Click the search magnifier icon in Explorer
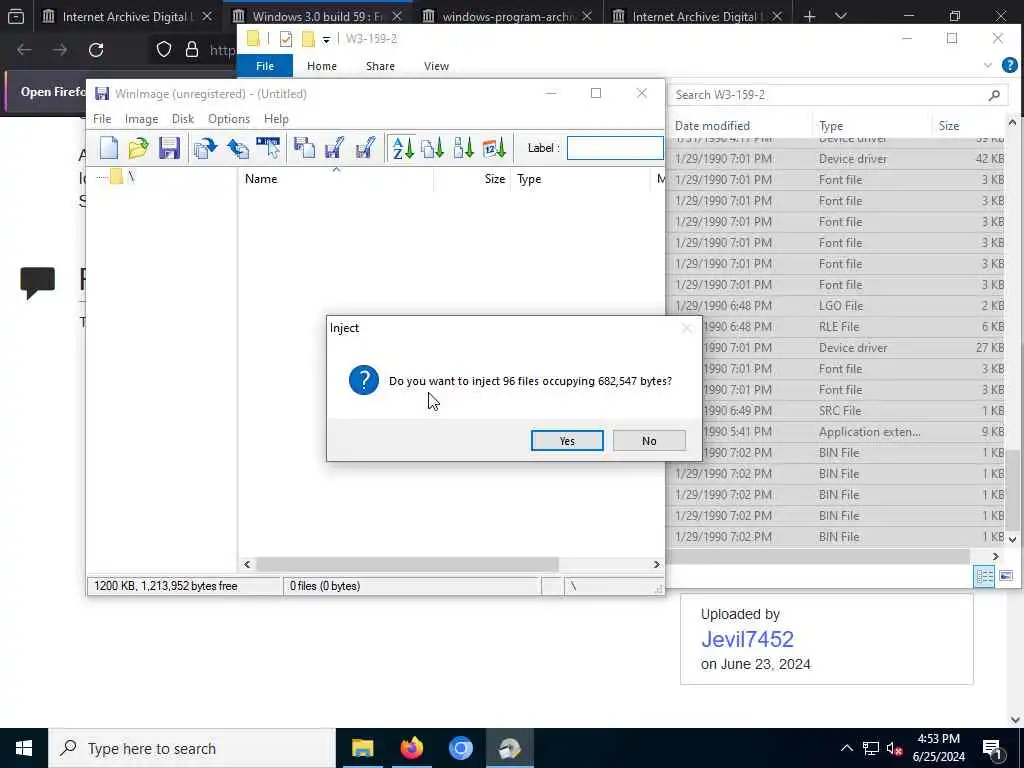 pos(994,95)
